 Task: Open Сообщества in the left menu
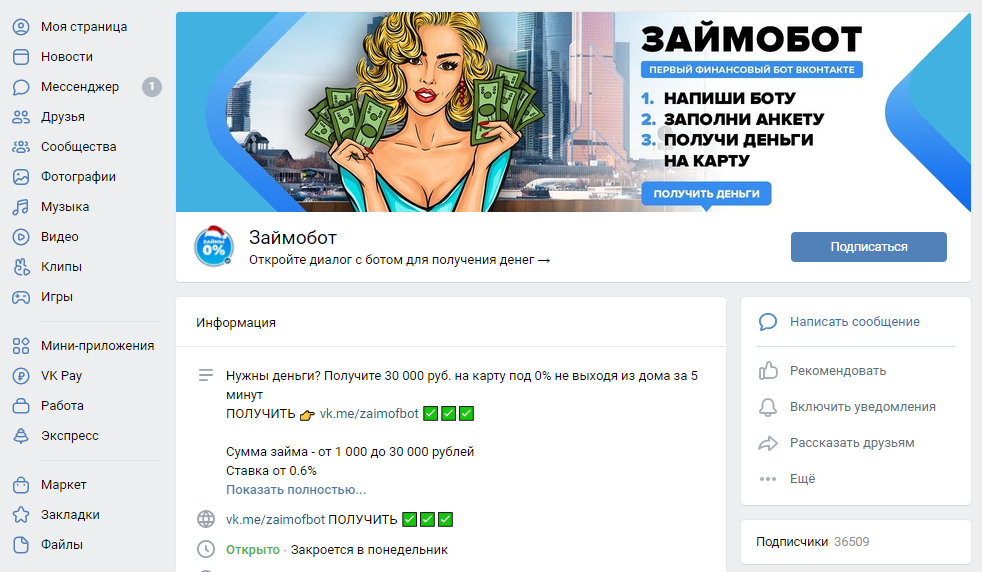click(x=79, y=147)
